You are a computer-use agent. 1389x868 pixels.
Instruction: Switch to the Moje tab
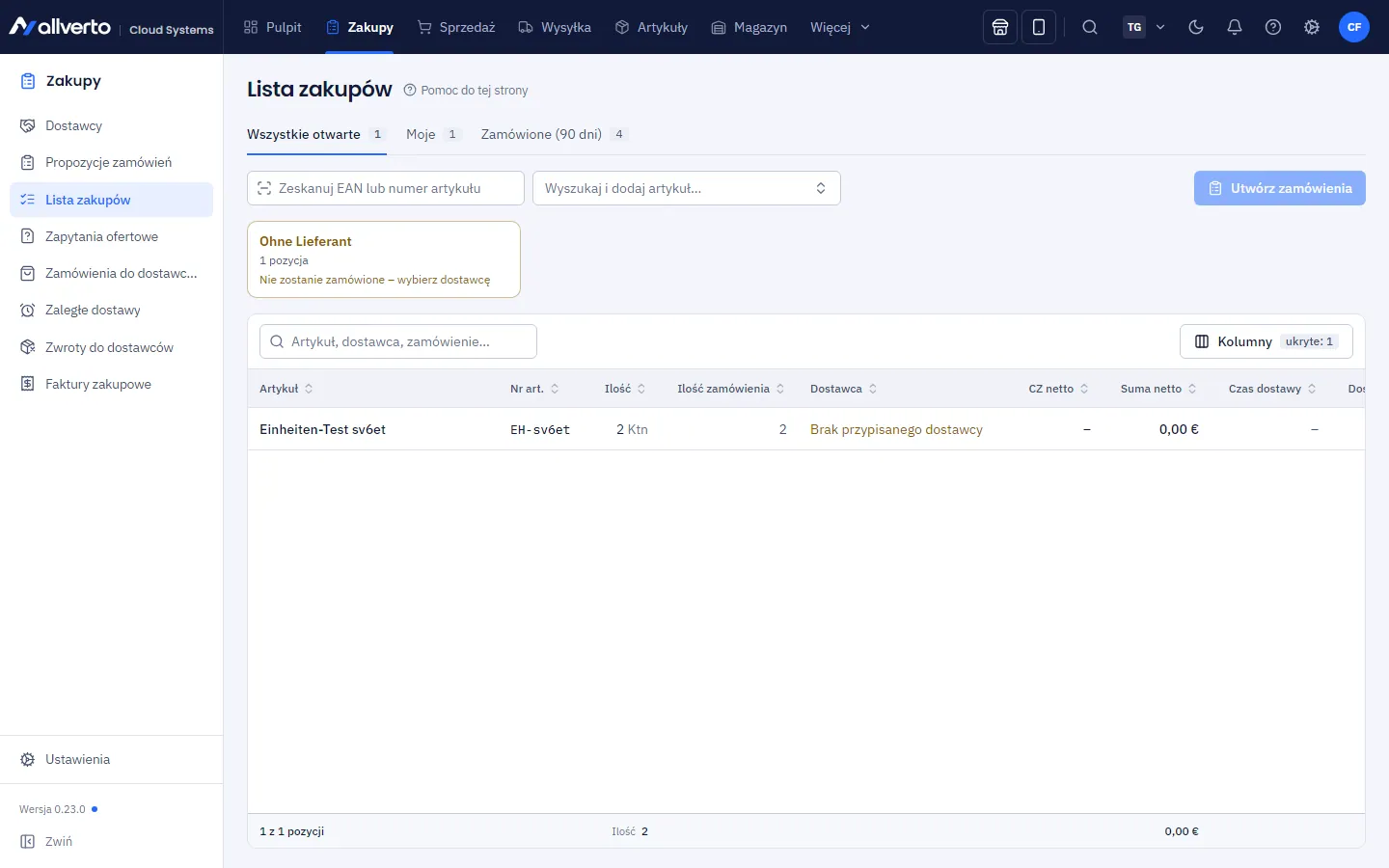pyautogui.click(x=433, y=134)
